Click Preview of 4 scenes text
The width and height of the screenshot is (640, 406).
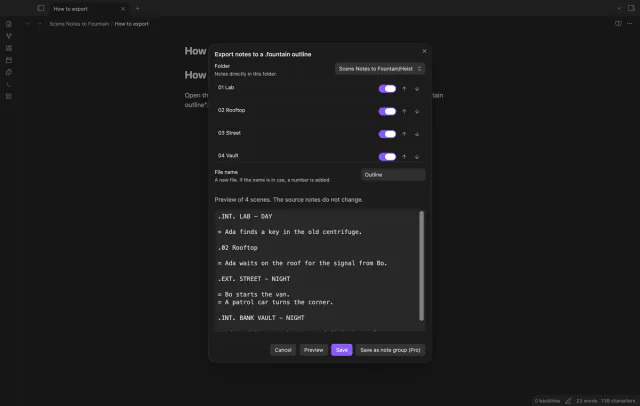click(289, 200)
